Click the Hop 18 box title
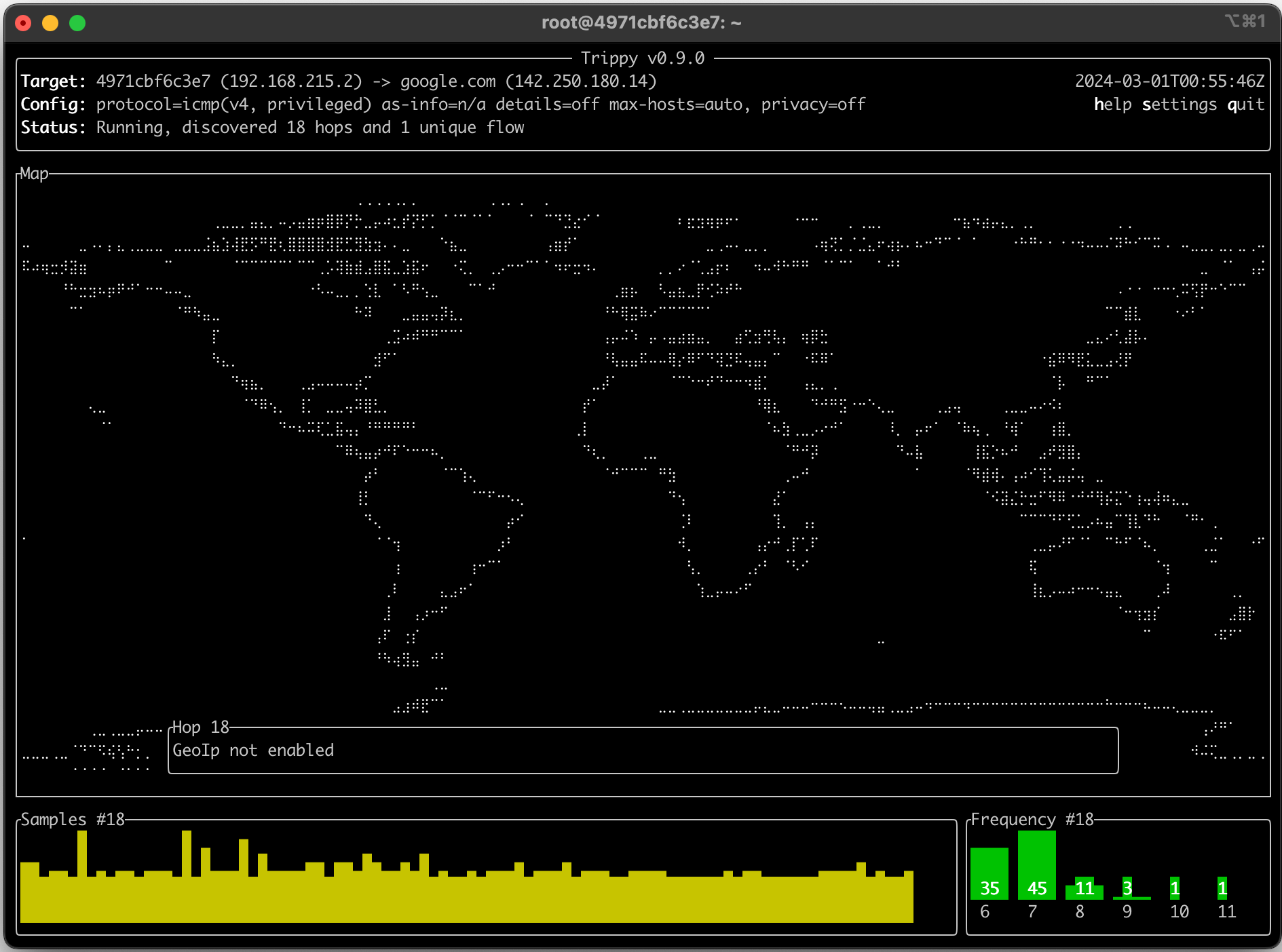The height and width of the screenshot is (952, 1282). coord(200,727)
